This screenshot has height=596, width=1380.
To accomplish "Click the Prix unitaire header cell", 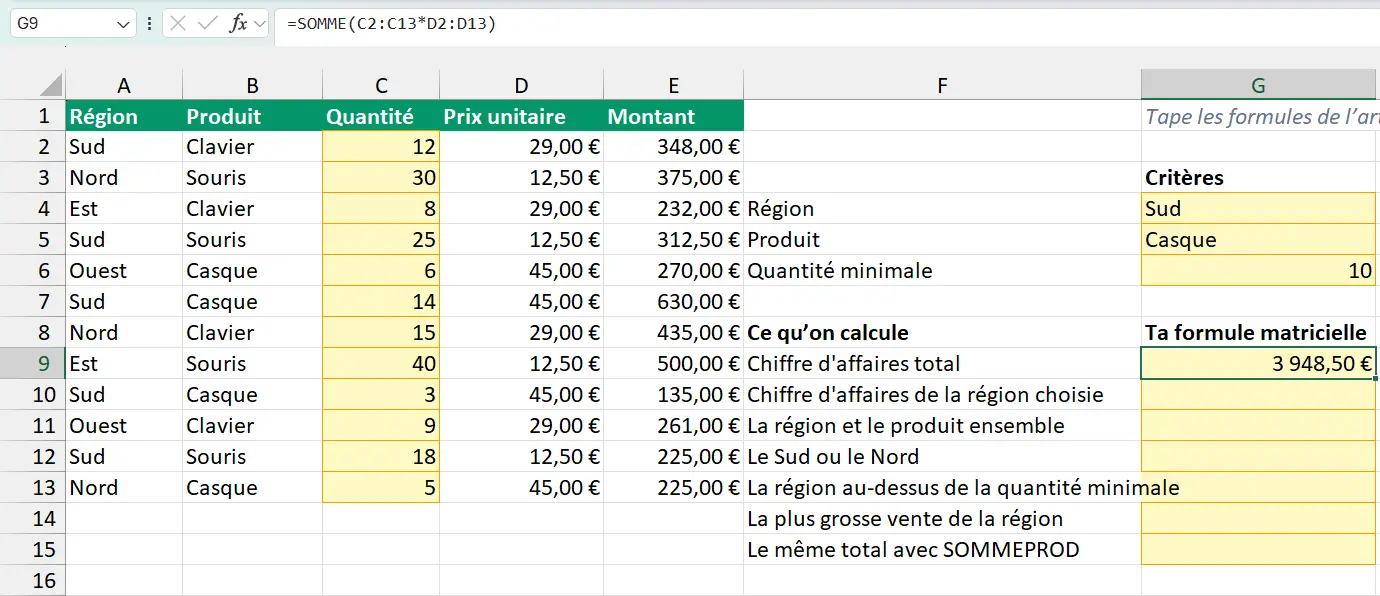I will pyautogui.click(x=521, y=116).
